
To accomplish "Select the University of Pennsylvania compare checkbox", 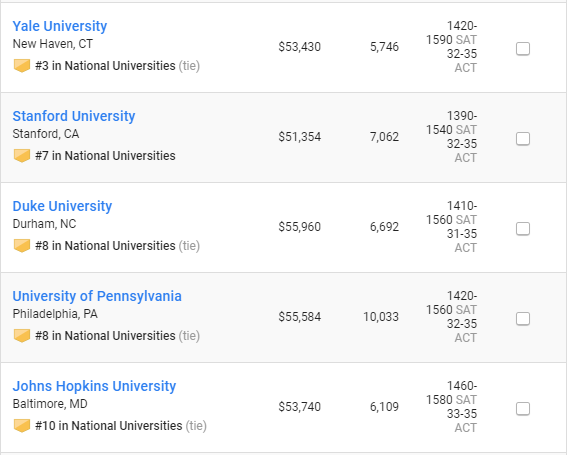I will [x=523, y=319].
